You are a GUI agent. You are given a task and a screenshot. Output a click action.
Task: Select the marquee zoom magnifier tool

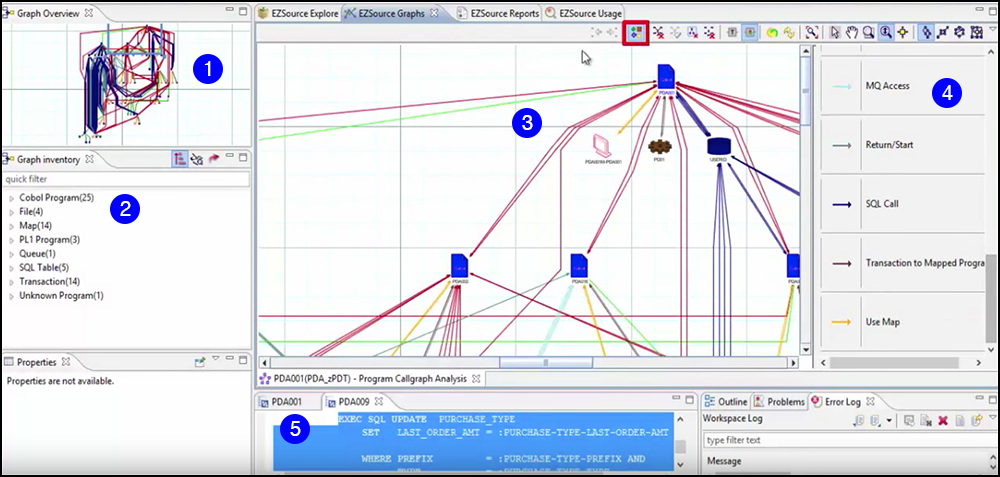point(868,32)
